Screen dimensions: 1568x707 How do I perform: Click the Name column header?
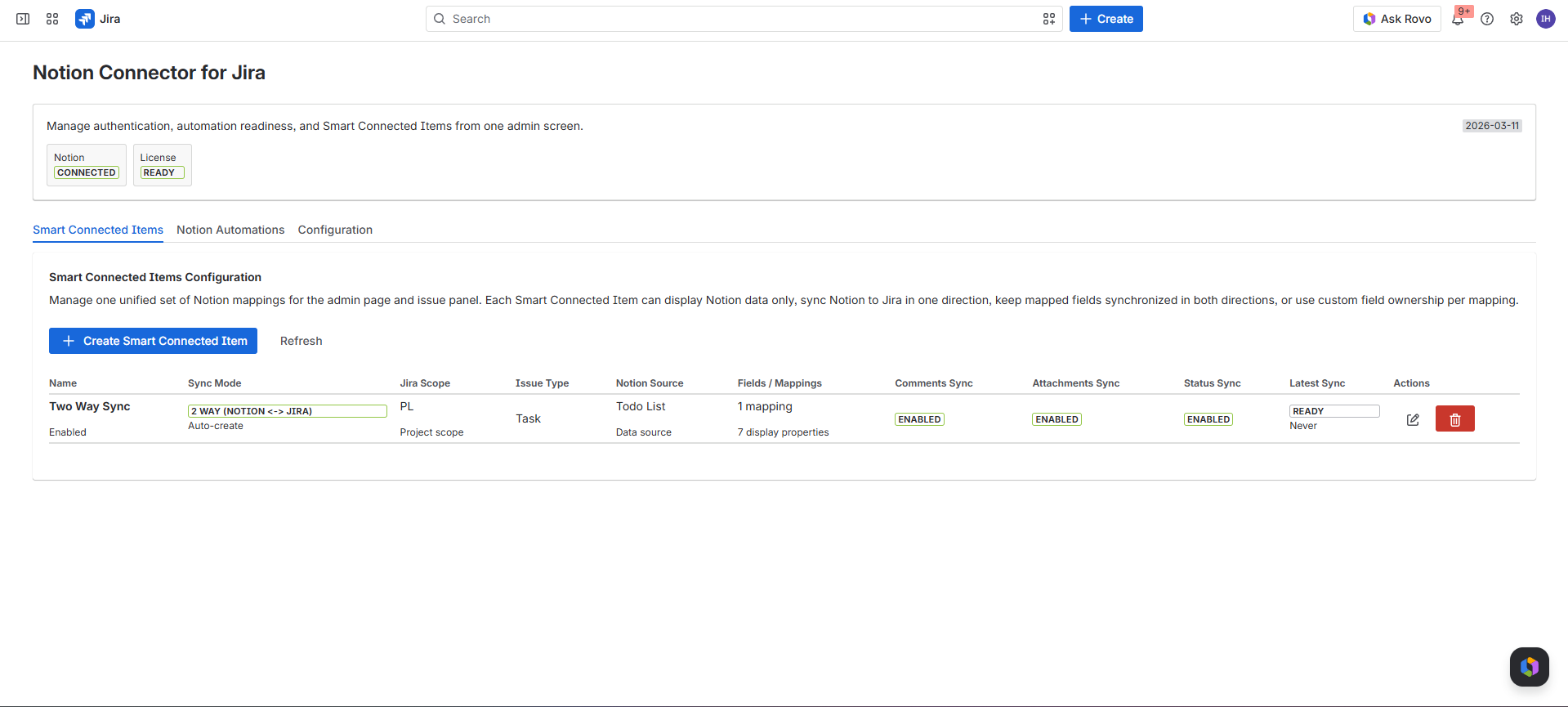tap(63, 383)
